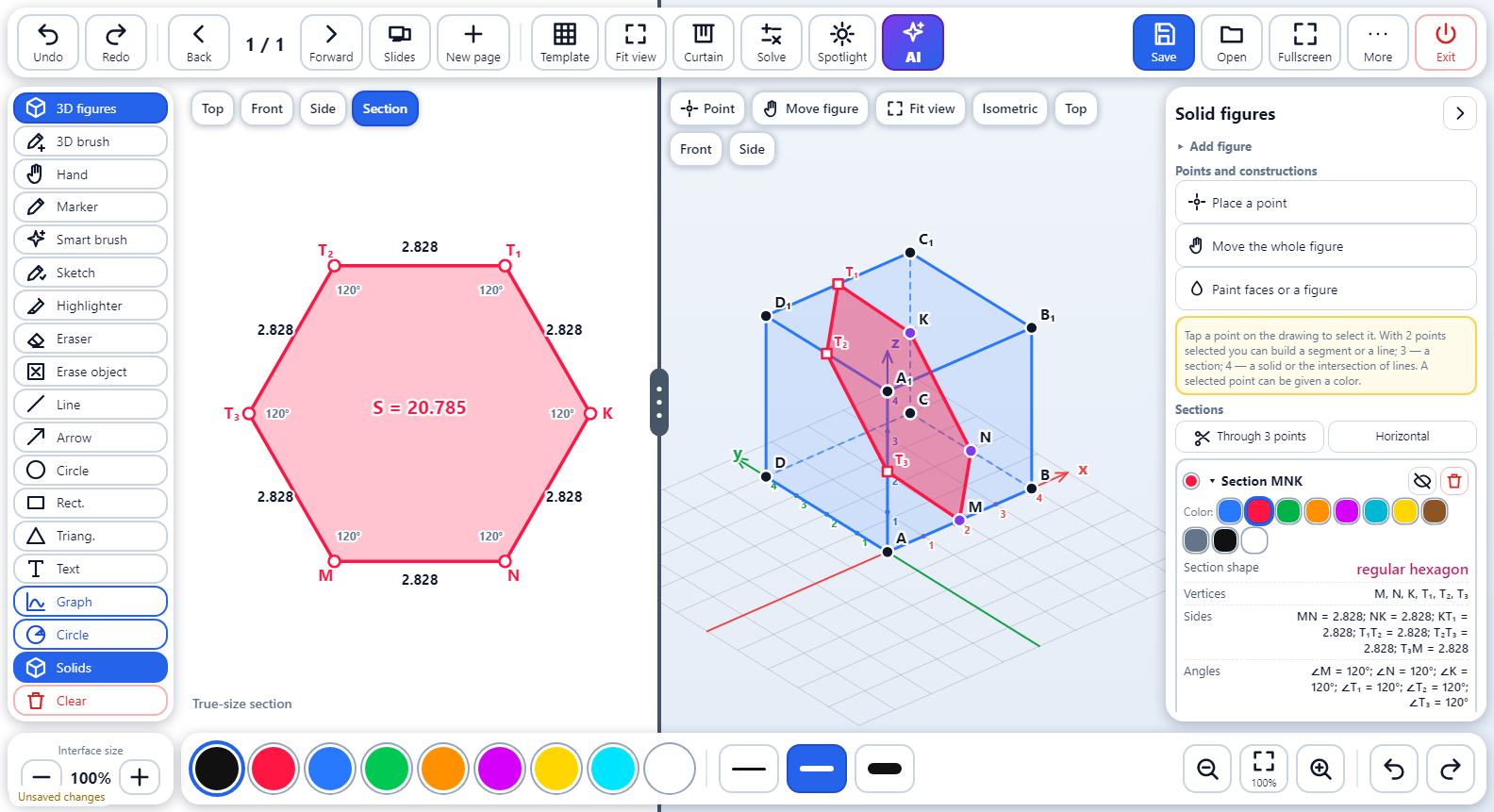Pick the Arrow drawing tool
Image resolution: width=1494 pixels, height=812 pixels.
pos(91,438)
